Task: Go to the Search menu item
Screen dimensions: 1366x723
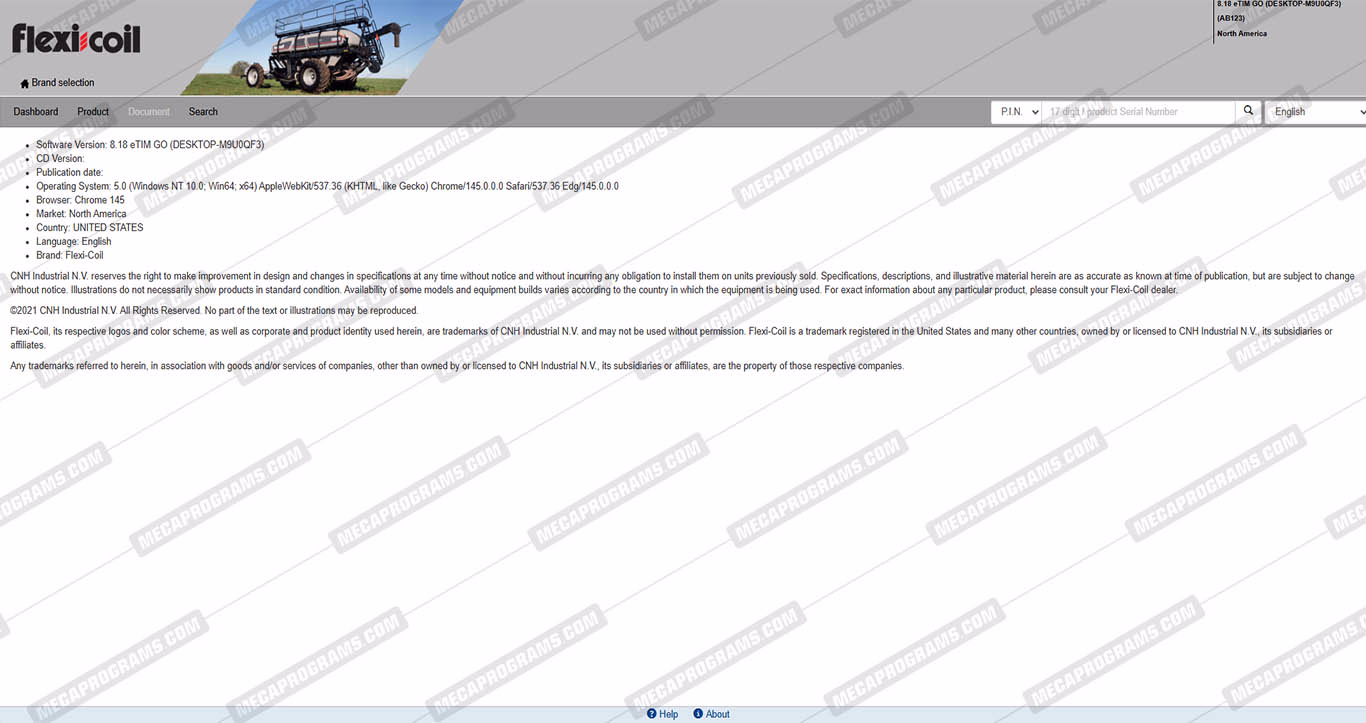Action: [203, 112]
